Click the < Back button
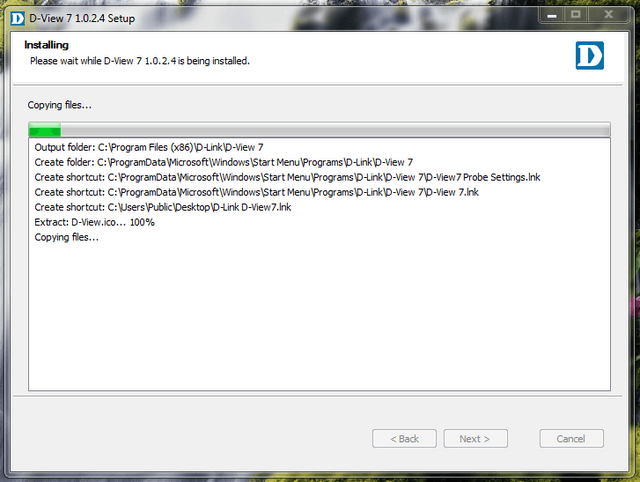Viewport: 640px width, 482px height. point(404,439)
